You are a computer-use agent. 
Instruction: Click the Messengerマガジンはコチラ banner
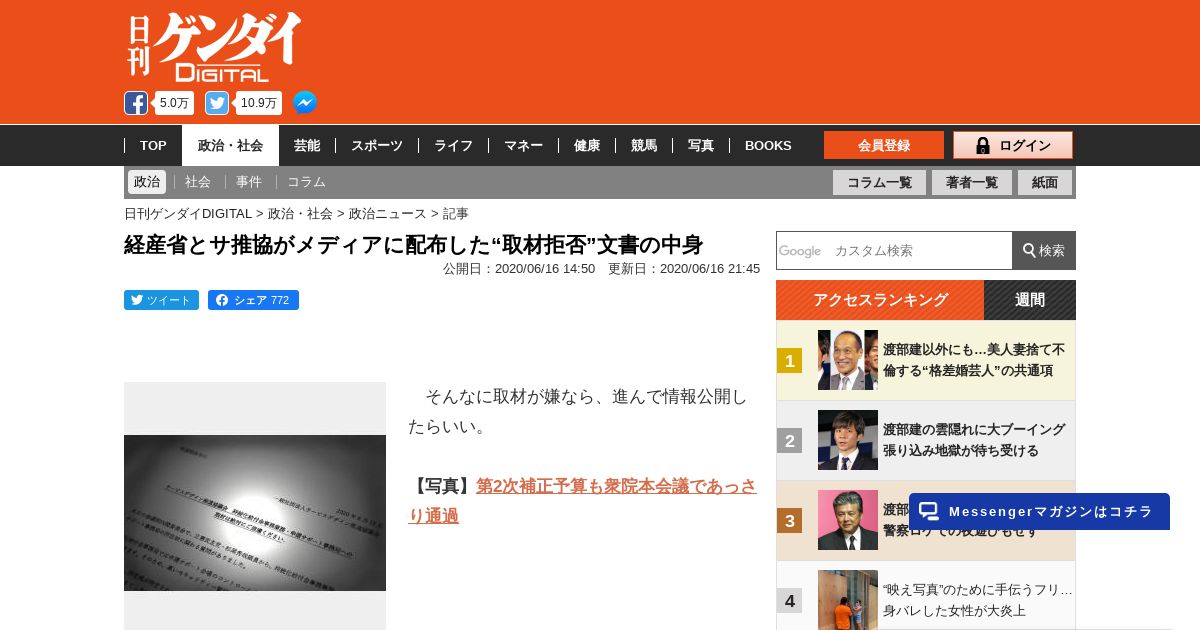pyautogui.click(x=1039, y=511)
